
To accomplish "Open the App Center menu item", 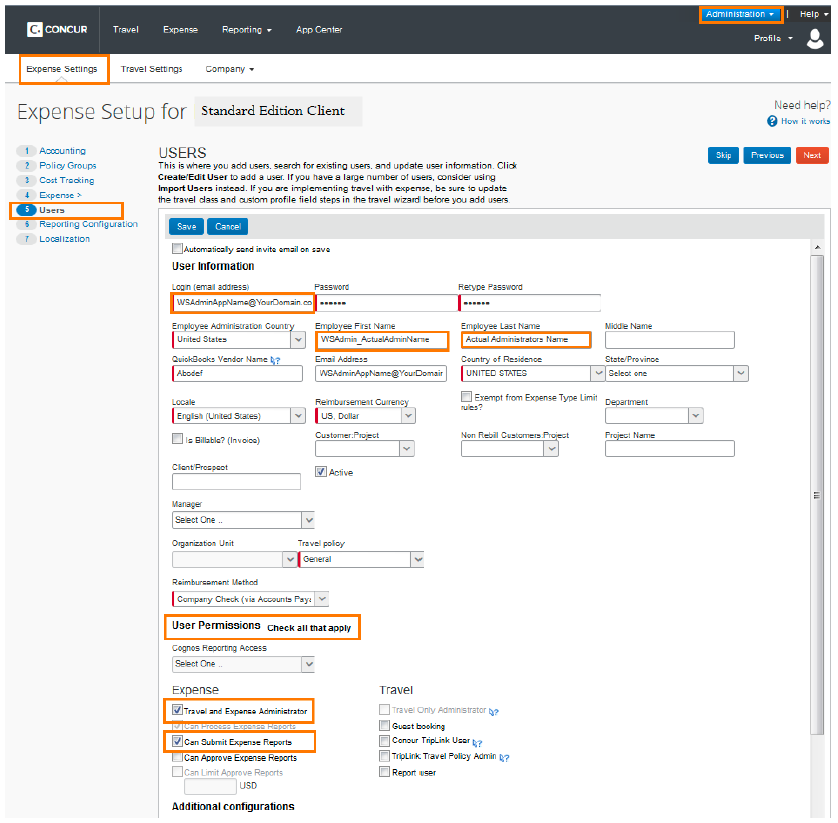I will 319,30.
